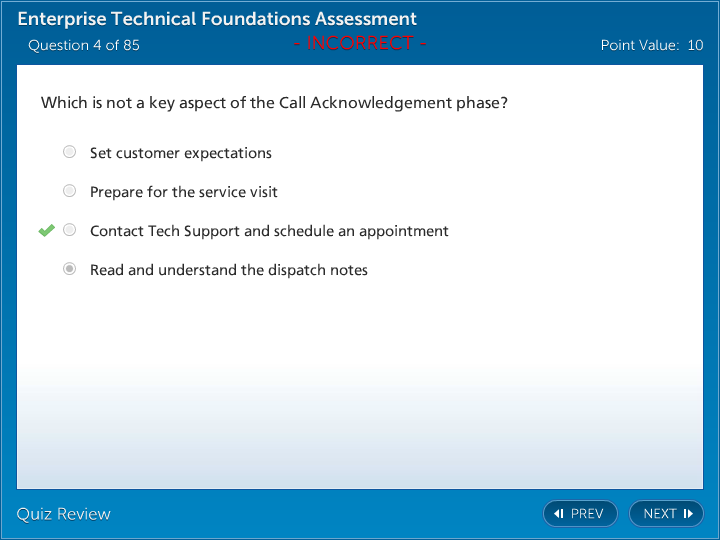722x541 pixels.
Task: Click the 'Enterprise Technical Foundations Assessment' title
Action: coord(217,19)
